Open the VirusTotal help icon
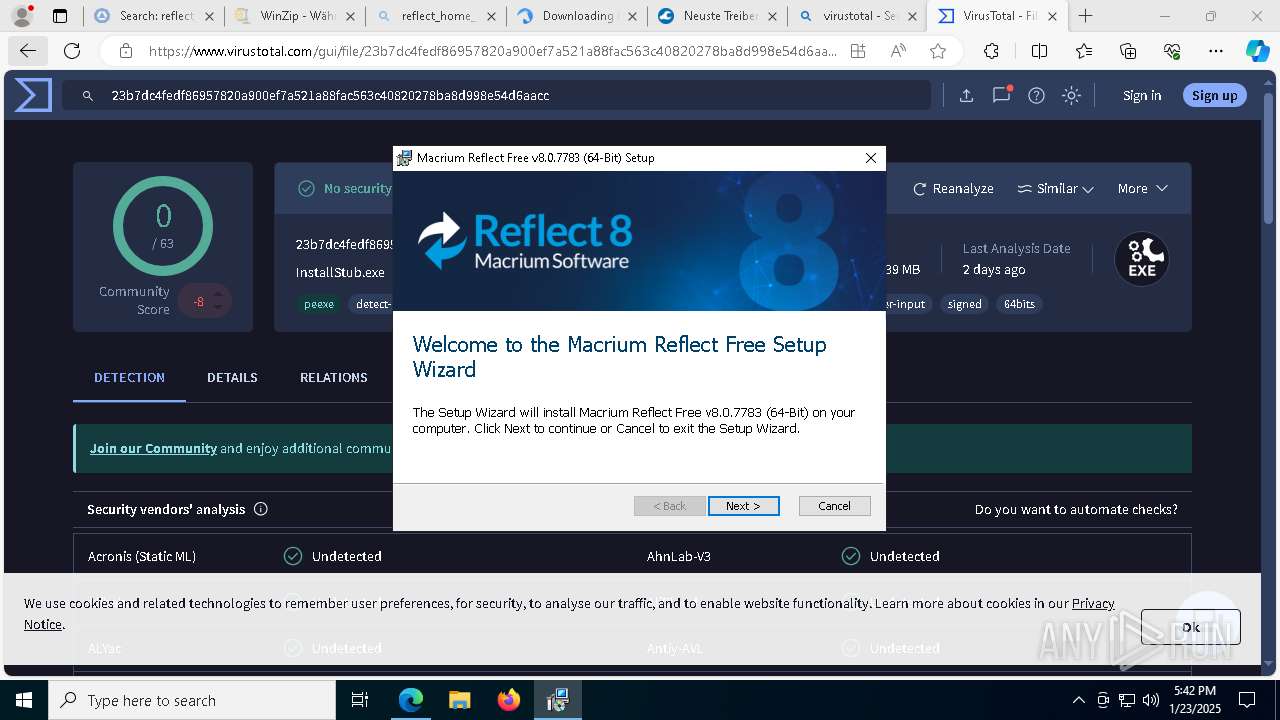 [1036, 95]
